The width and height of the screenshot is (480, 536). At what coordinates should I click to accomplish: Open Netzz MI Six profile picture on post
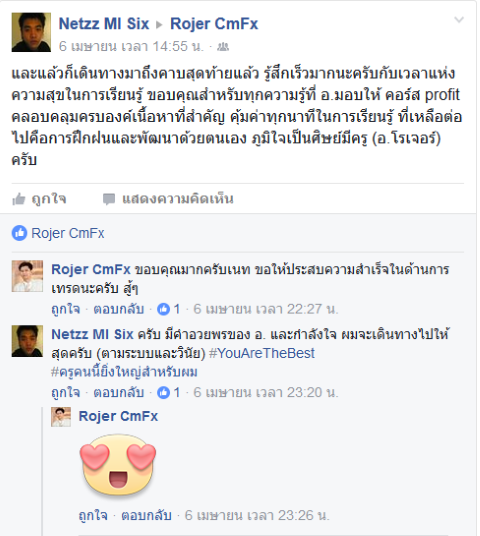click(x=31, y=32)
